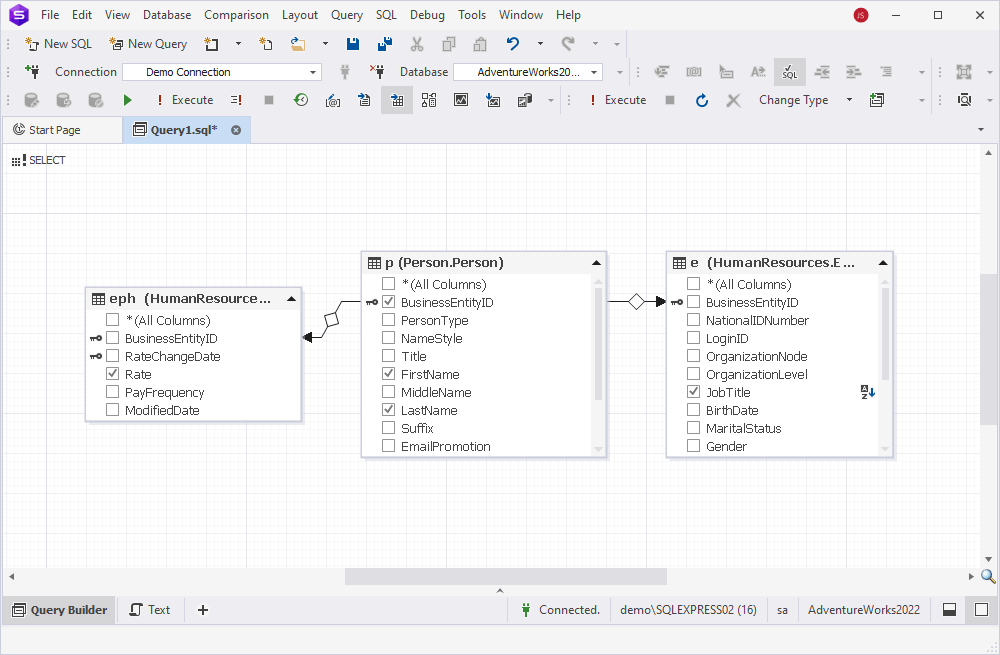The image size is (1000, 655).
Task: Open the document tabs list dropdown arrow
Action: pyautogui.click(x=981, y=129)
